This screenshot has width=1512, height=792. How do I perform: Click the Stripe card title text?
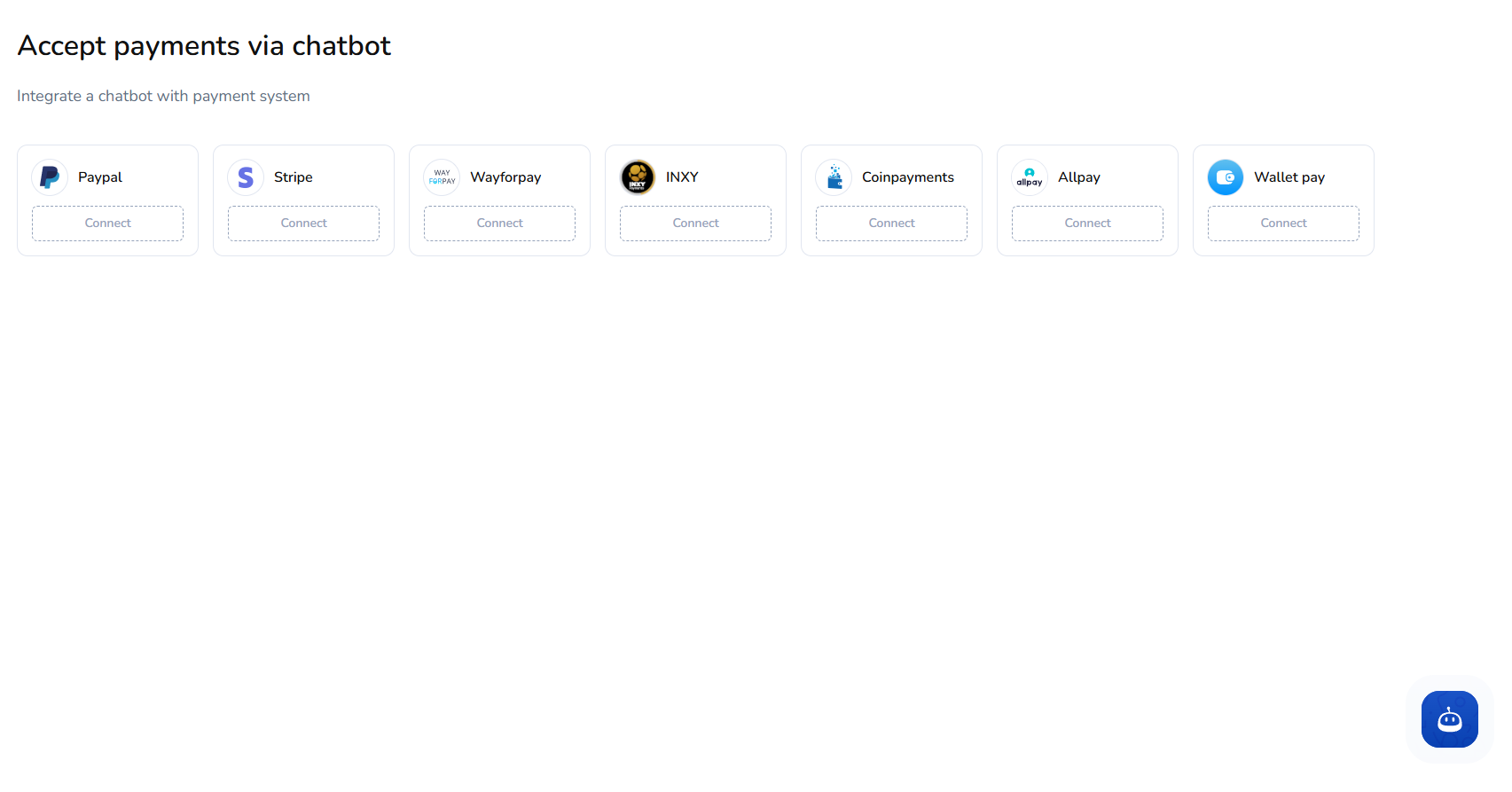(x=294, y=177)
